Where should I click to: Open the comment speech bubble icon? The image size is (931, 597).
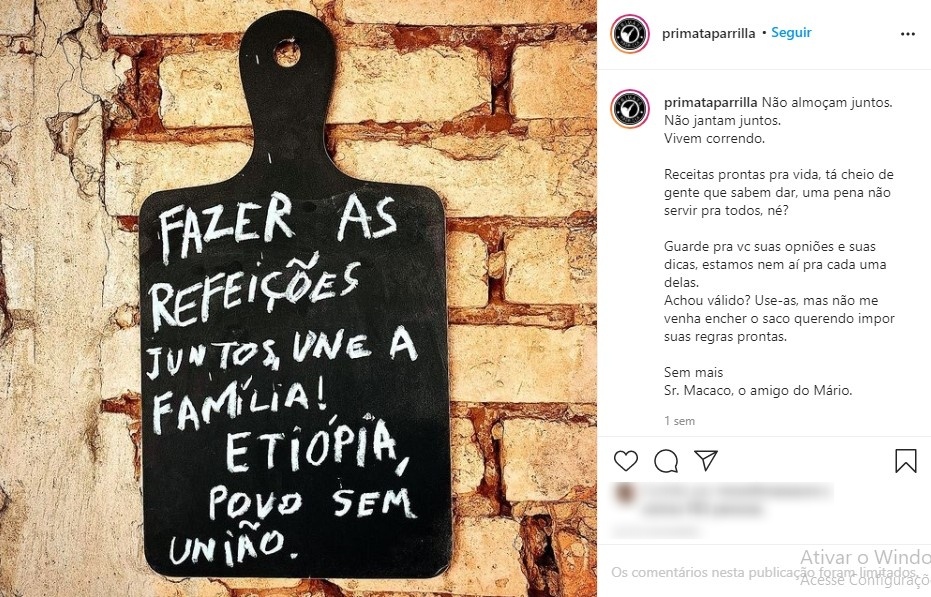click(666, 461)
